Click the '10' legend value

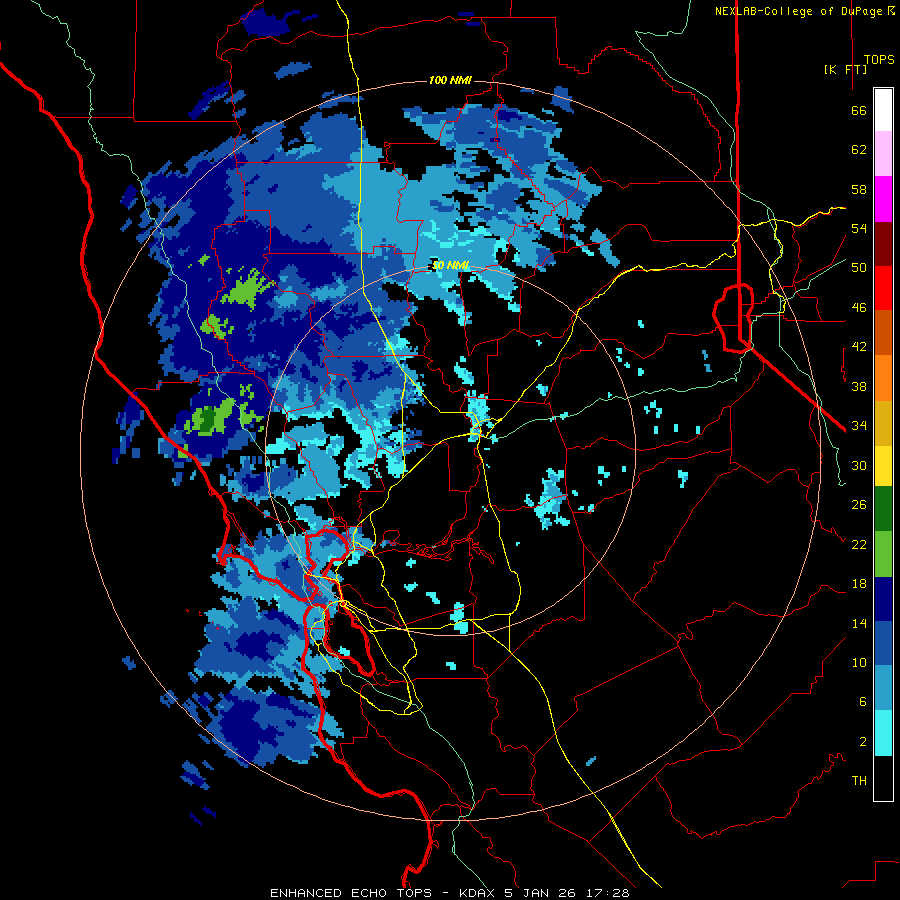click(x=859, y=662)
